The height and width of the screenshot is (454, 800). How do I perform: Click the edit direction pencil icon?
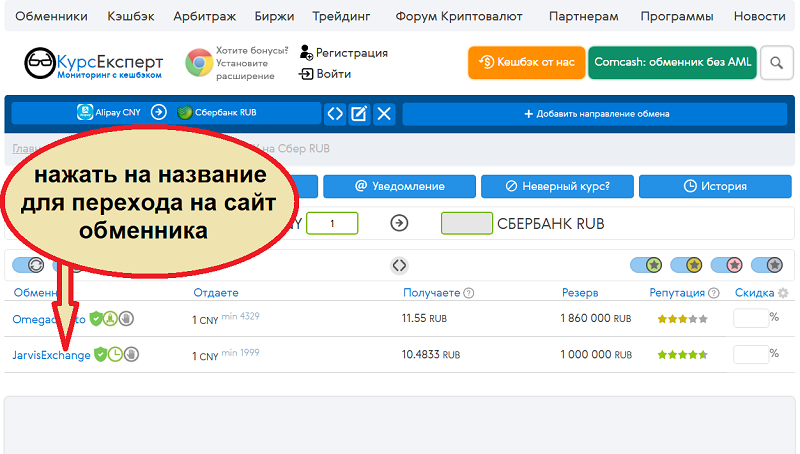pos(359,114)
